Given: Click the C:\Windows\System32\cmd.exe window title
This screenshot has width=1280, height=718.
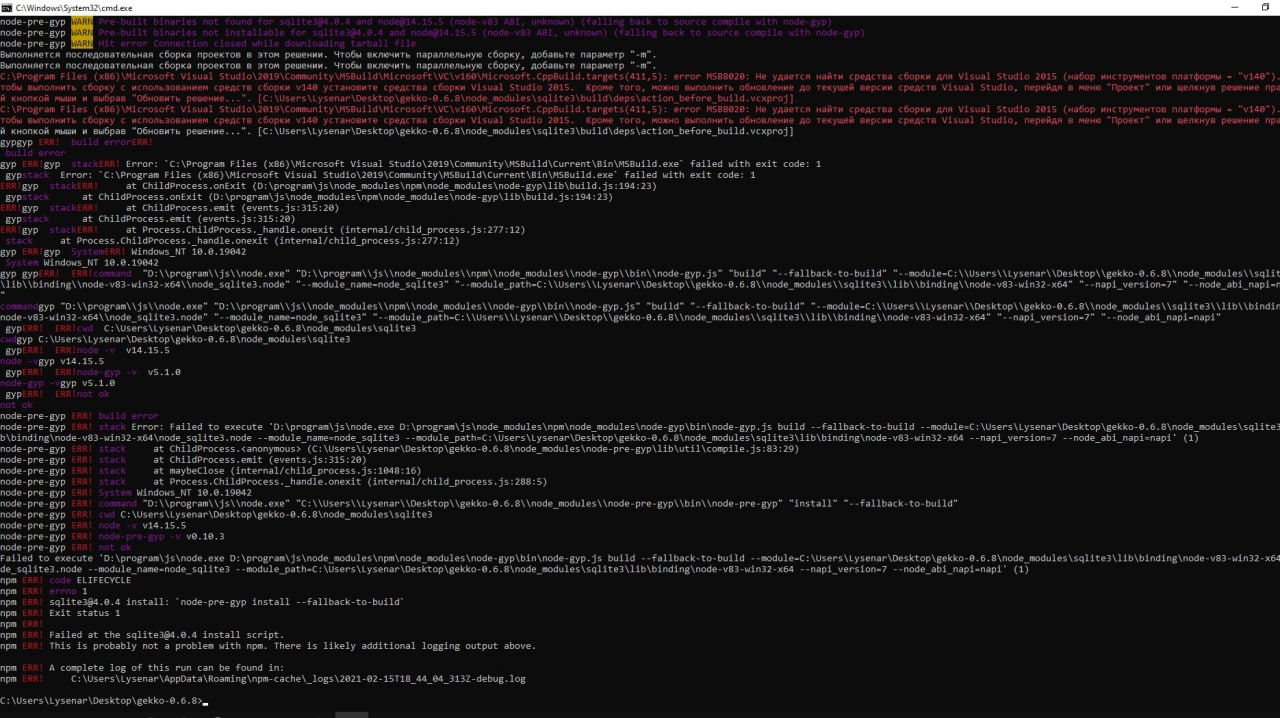Looking at the screenshot, I should pos(74,7).
